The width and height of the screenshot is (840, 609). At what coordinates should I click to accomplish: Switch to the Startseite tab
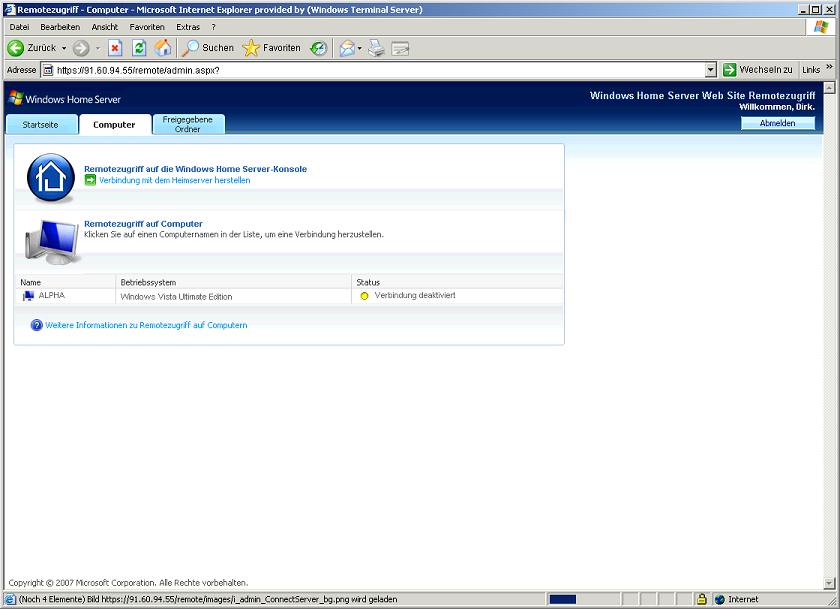pyautogui.click(x=41, y=125)
